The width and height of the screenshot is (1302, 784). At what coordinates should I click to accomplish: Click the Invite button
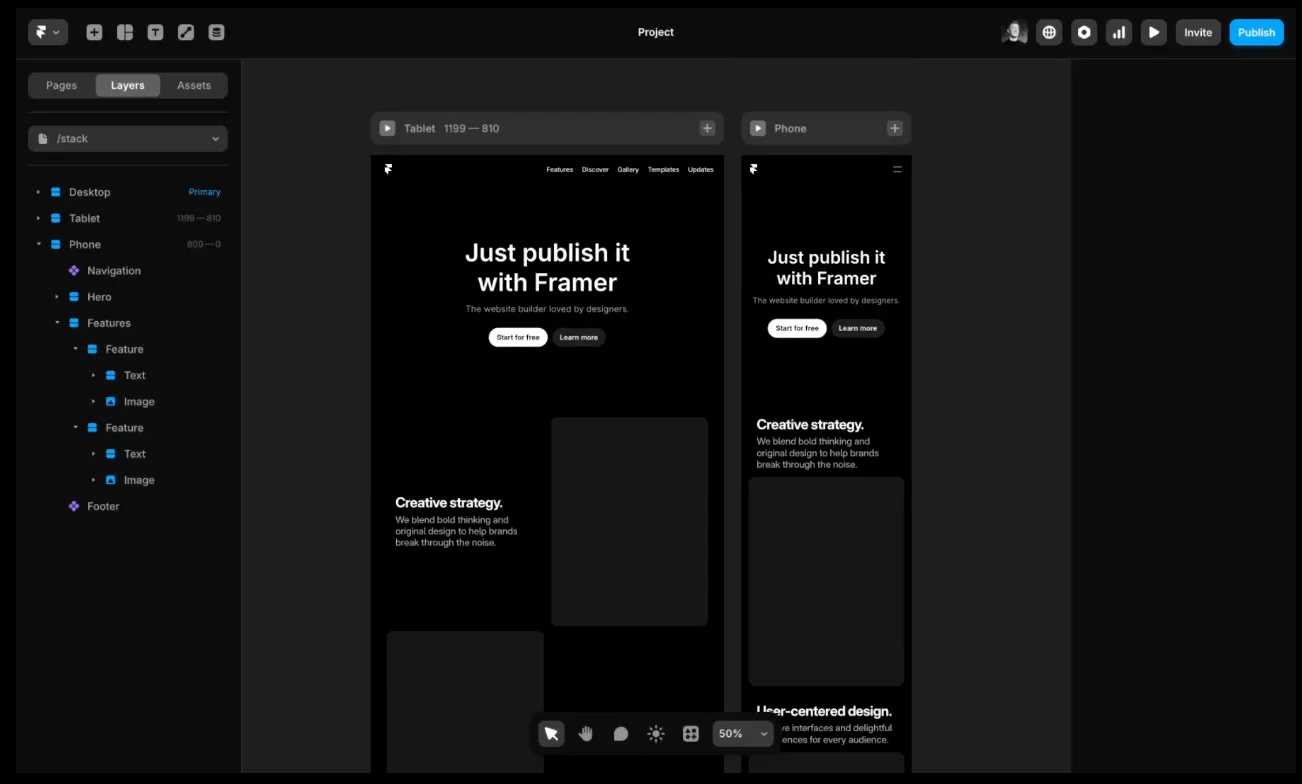tap(1198, 31)
